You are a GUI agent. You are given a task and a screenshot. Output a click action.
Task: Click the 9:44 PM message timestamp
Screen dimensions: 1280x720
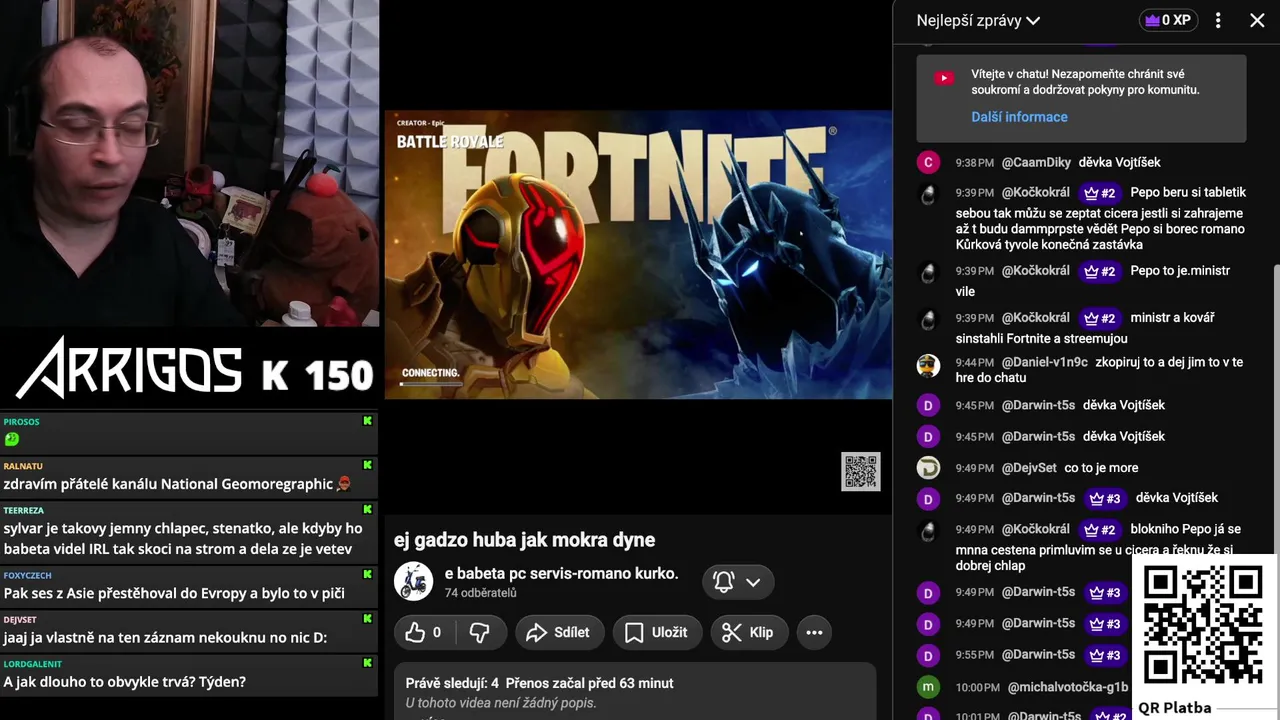pos(974,362)
